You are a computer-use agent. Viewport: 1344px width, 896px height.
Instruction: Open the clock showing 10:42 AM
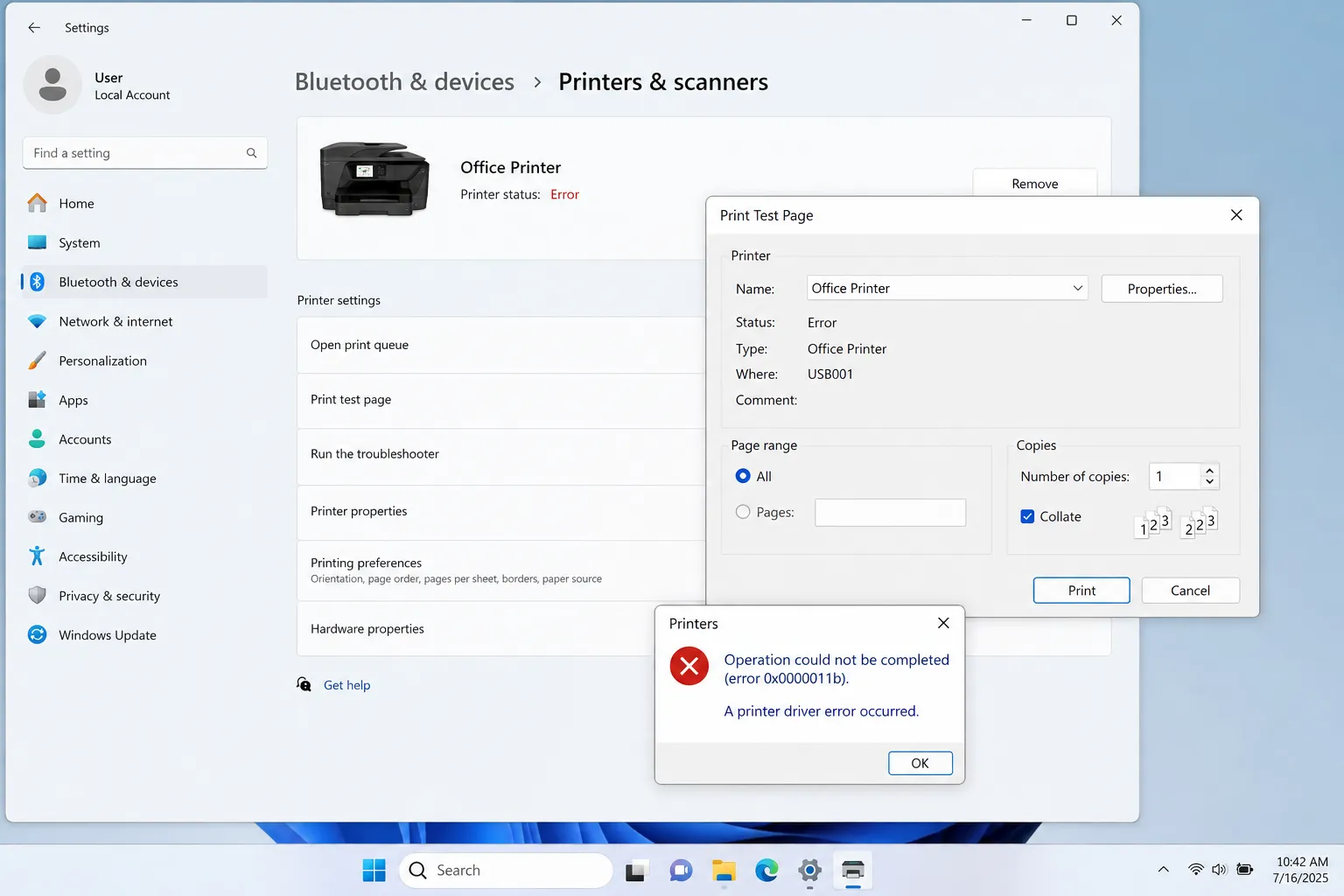click(x=1301, y=870)
